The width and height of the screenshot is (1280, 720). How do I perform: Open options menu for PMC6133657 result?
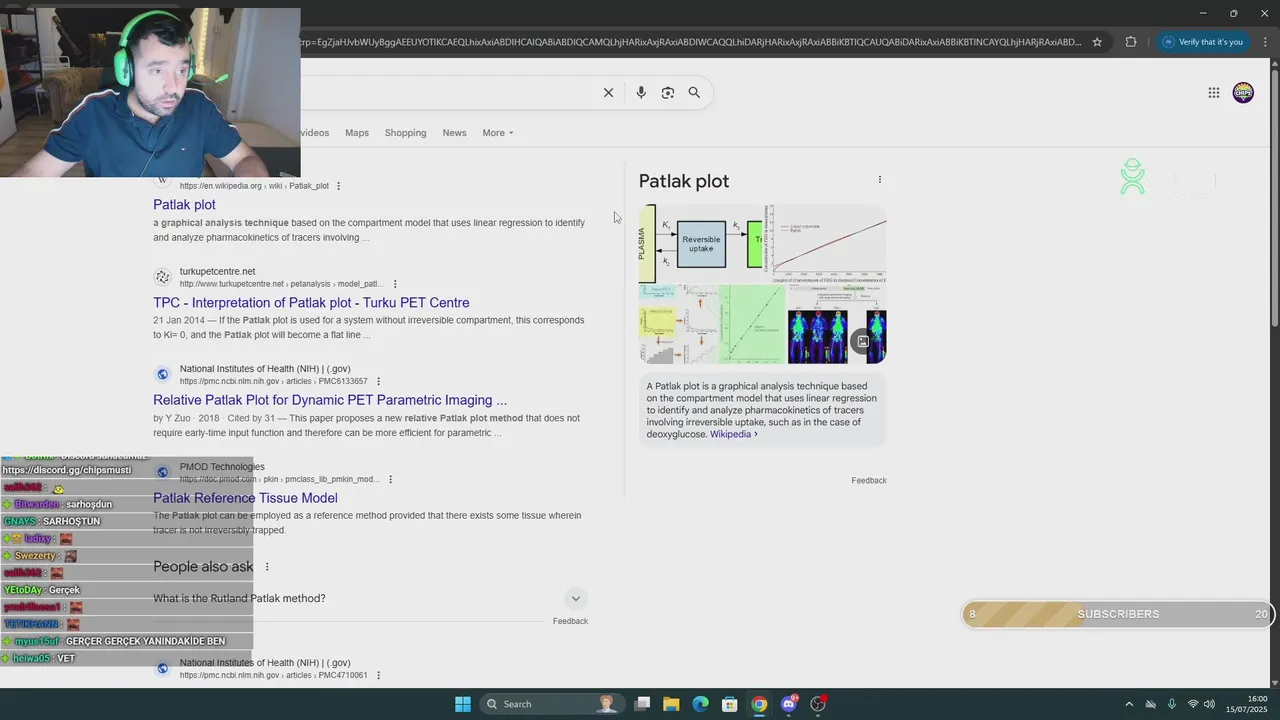click(378, 382)
